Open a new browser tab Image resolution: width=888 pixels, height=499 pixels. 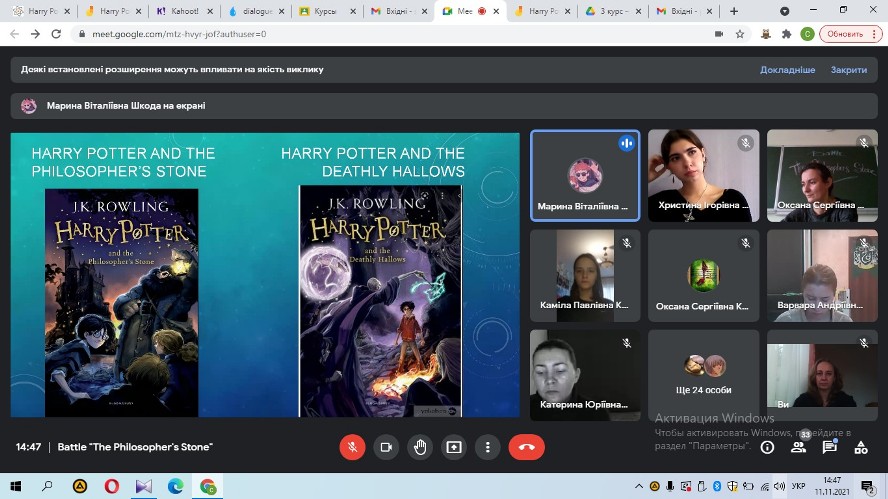tap(734, 11)
